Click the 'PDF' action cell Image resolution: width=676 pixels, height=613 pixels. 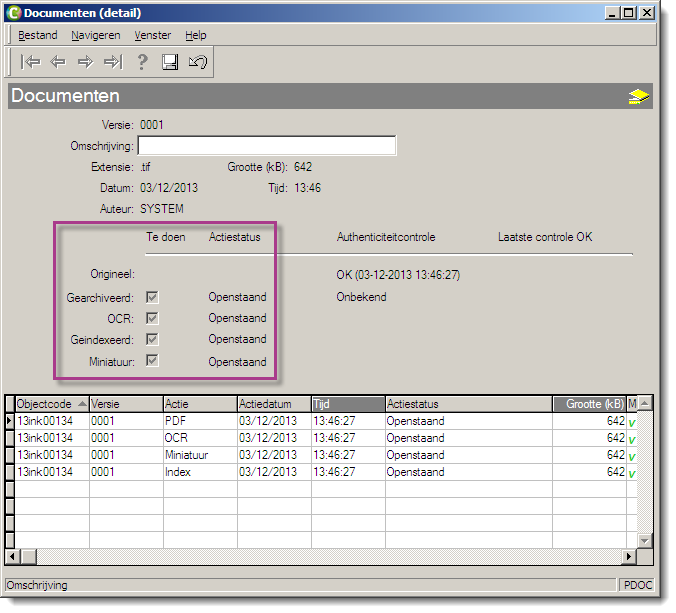[200, 421]
